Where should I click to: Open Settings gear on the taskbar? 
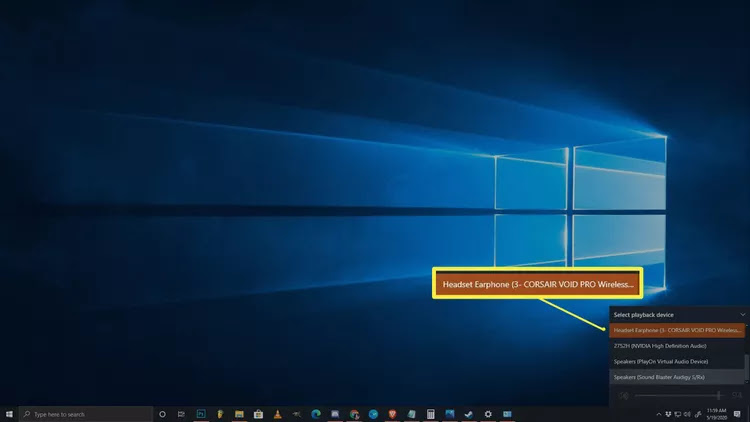tap(488, 414)
